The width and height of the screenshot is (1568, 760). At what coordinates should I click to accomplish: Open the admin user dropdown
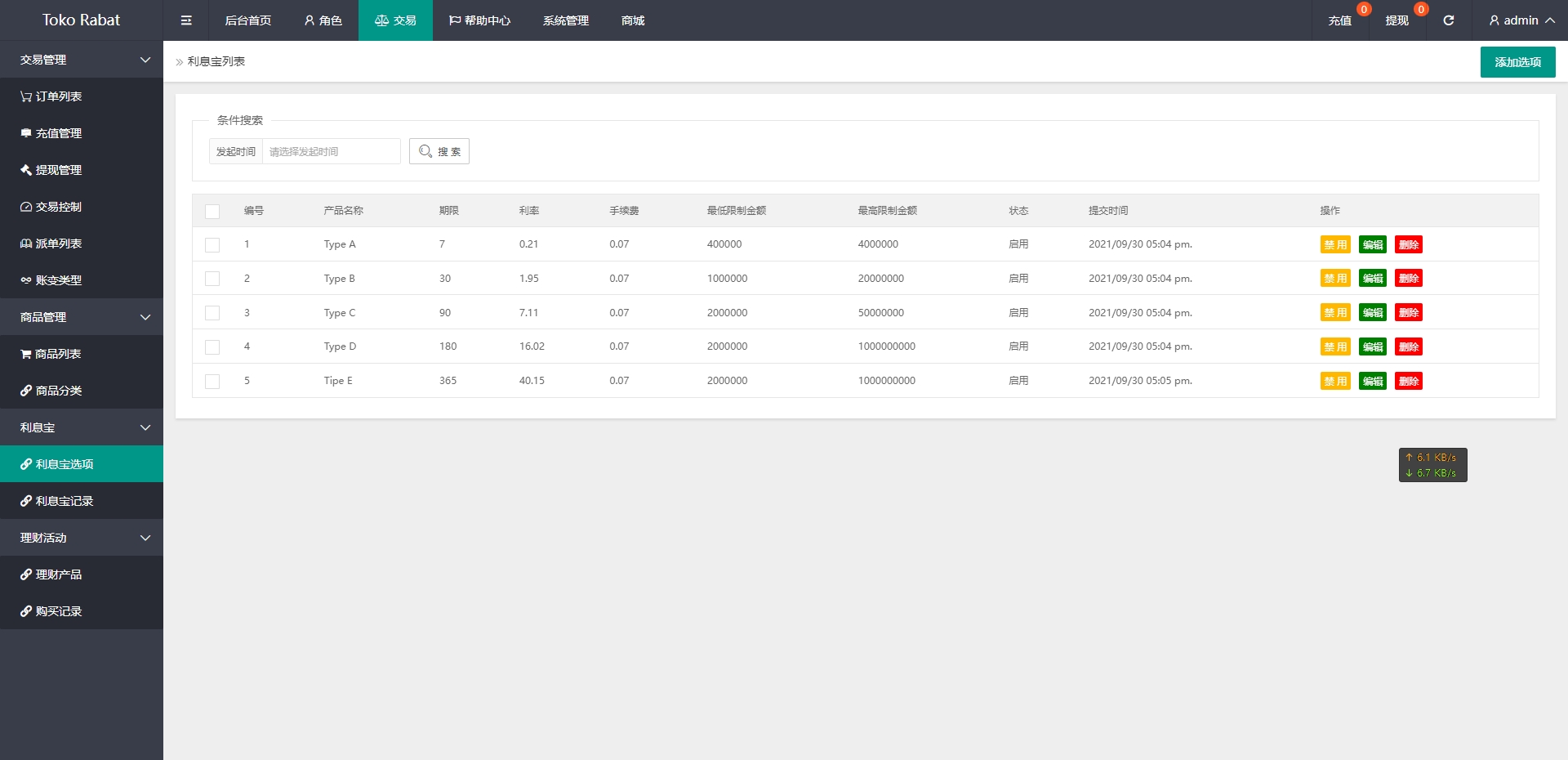[1521, 20]
